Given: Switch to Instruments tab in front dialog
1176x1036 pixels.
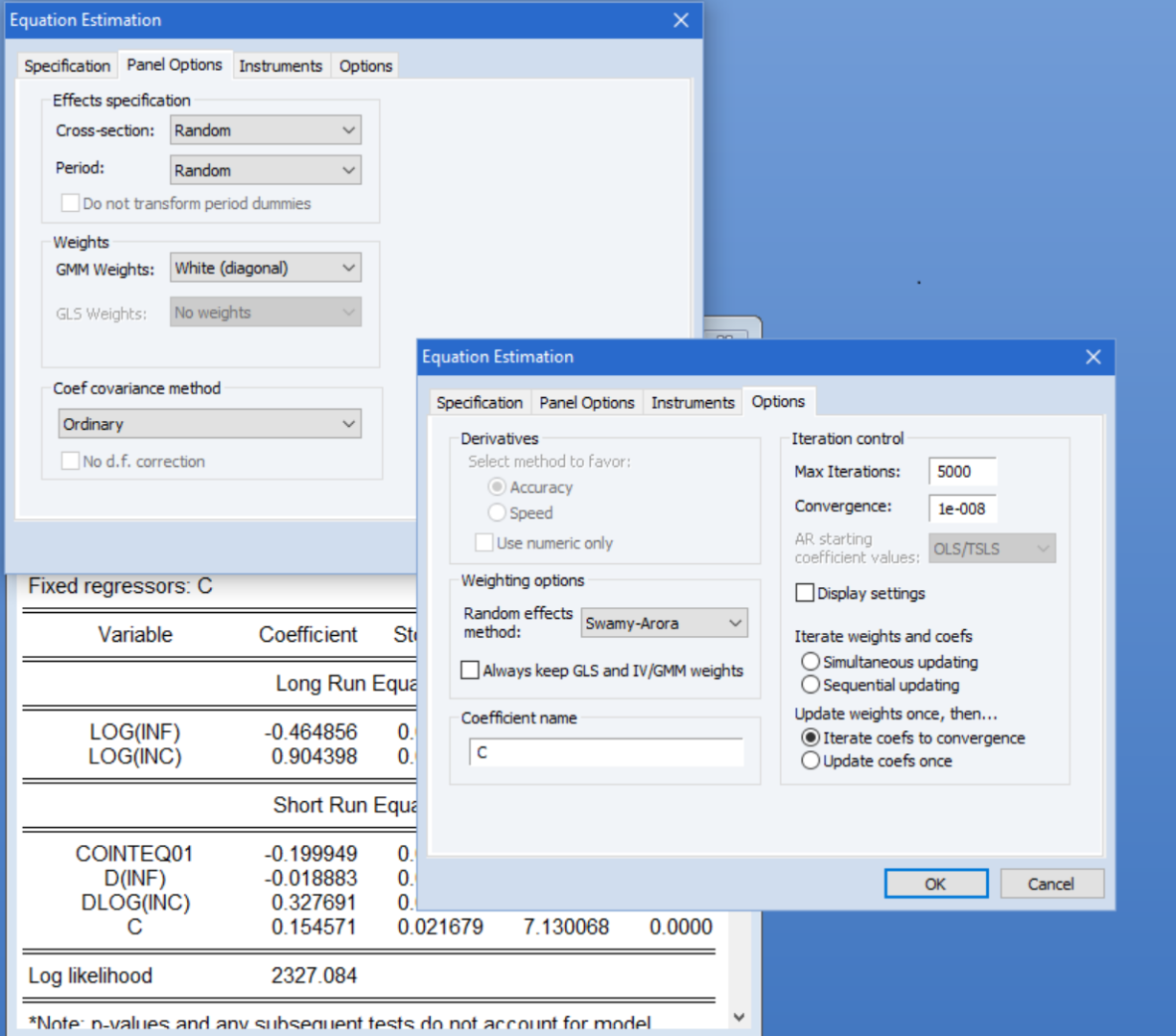Looking at the screenshot, I should pyautogui.click(x=693, y=402).
